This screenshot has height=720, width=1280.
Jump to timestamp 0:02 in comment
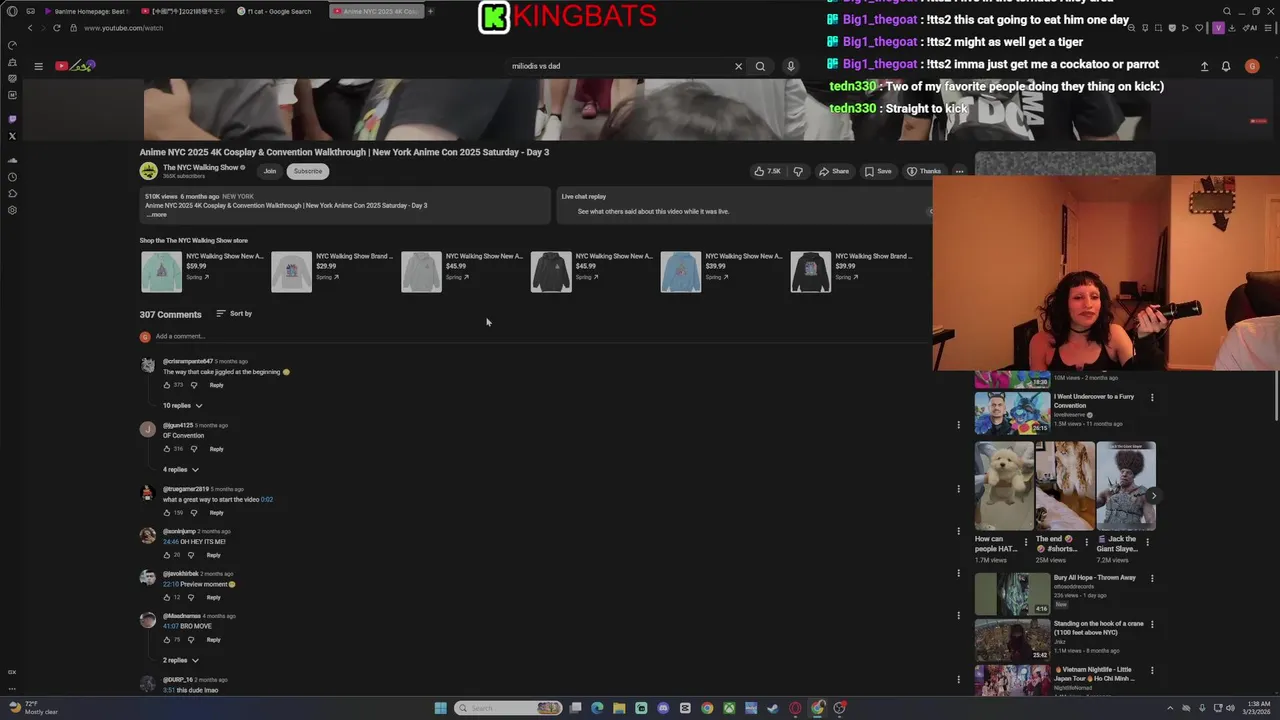coord(267,500)
